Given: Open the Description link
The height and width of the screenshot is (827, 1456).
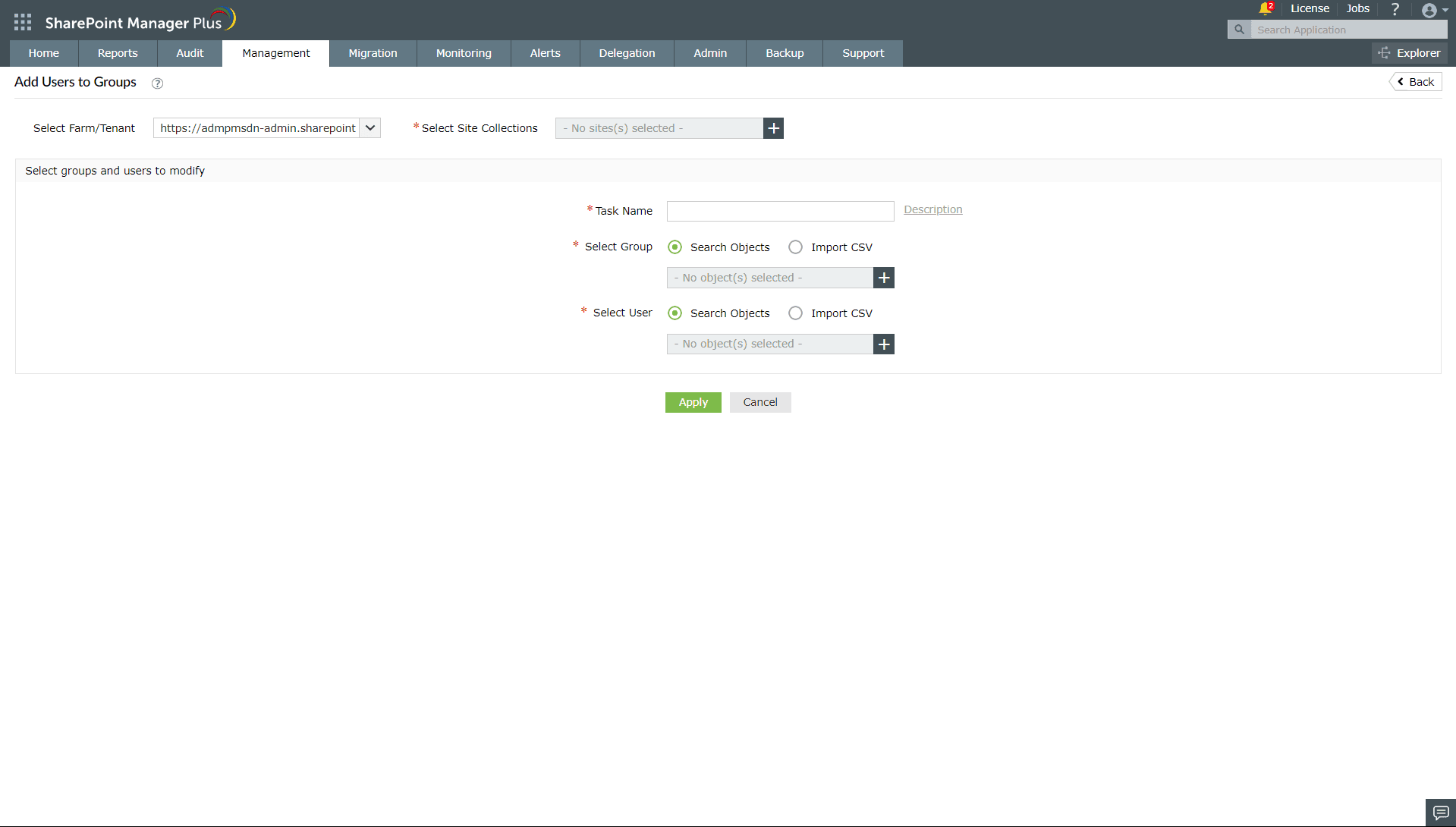Looking at the screenshot, I should coord(933,209).
